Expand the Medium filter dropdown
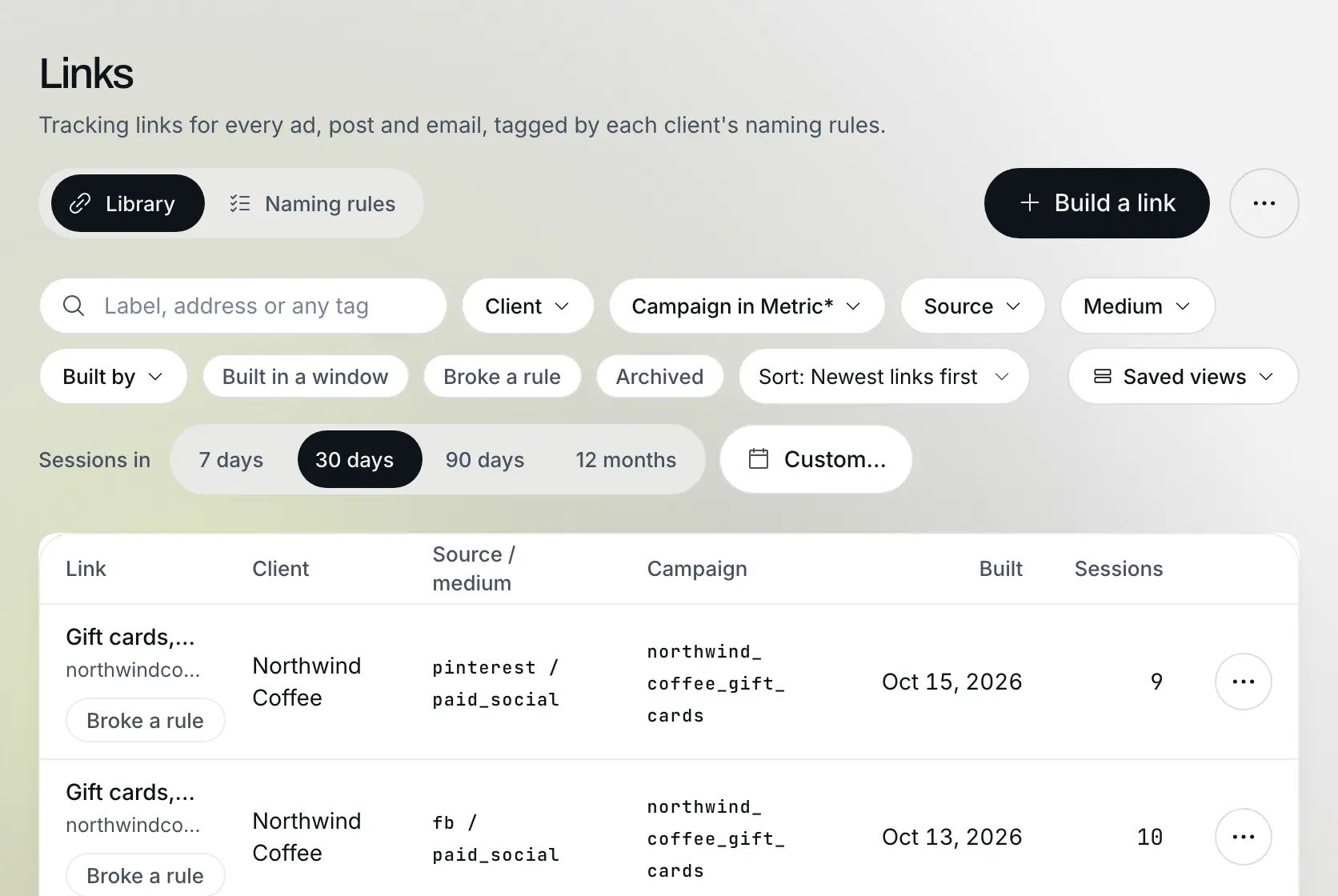1338x896 pixels. point(1137,306)
